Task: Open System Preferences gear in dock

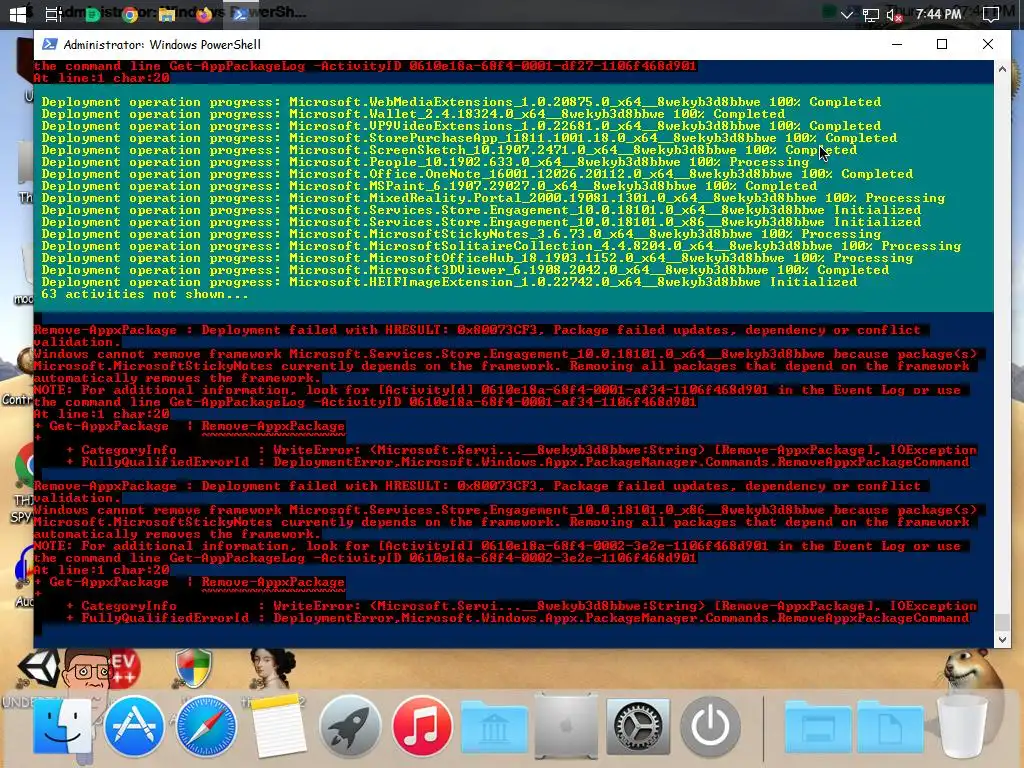Action: pyautogui.click(x=638, y=727)
